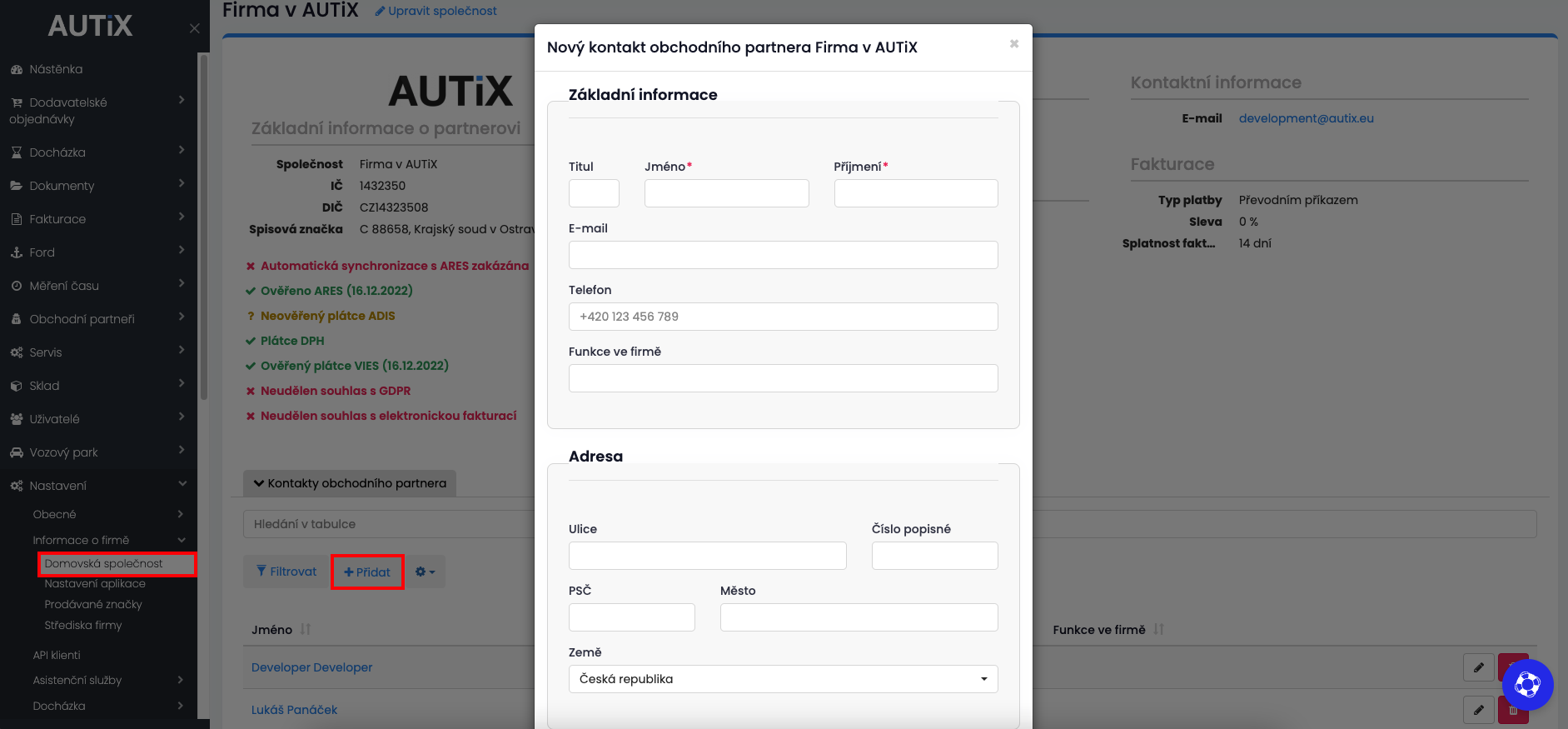Click the floating help support icon
Viewport: 1568px width, 729px height.
[x=1527, y=685]
